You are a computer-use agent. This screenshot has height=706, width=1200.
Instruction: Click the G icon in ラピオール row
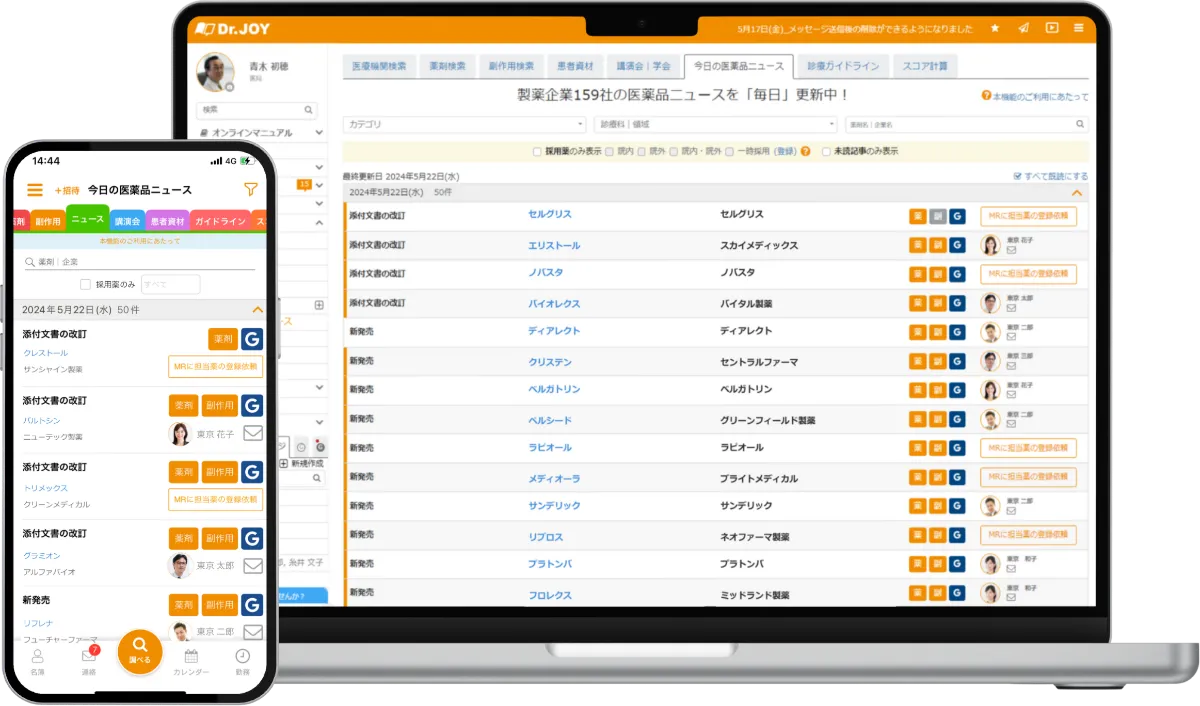(957, 448)
